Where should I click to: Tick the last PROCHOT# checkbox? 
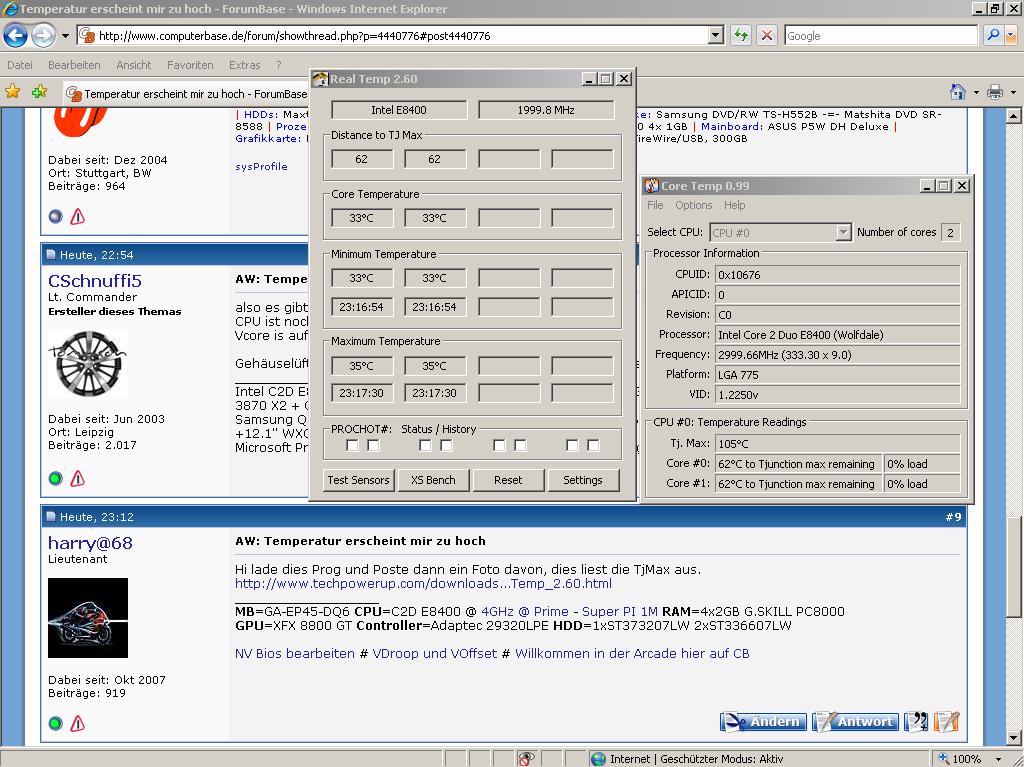point(593,446)
